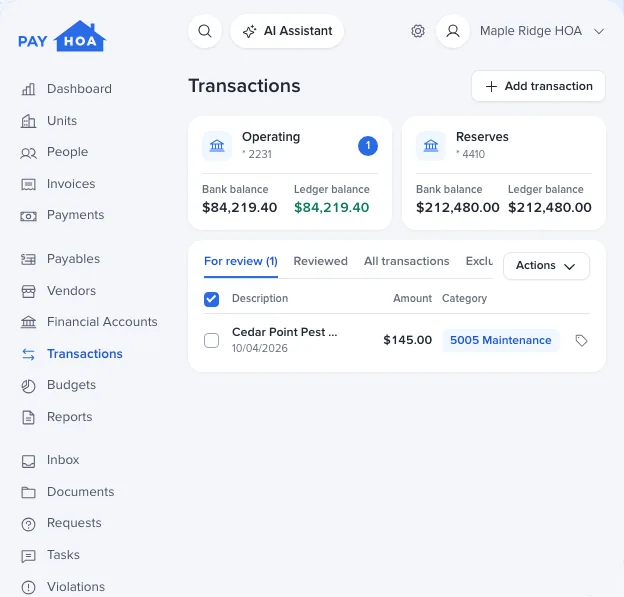Click the user profile avatar icon
The height and width of the screenshot is (597, 624).
click(453, 31)
